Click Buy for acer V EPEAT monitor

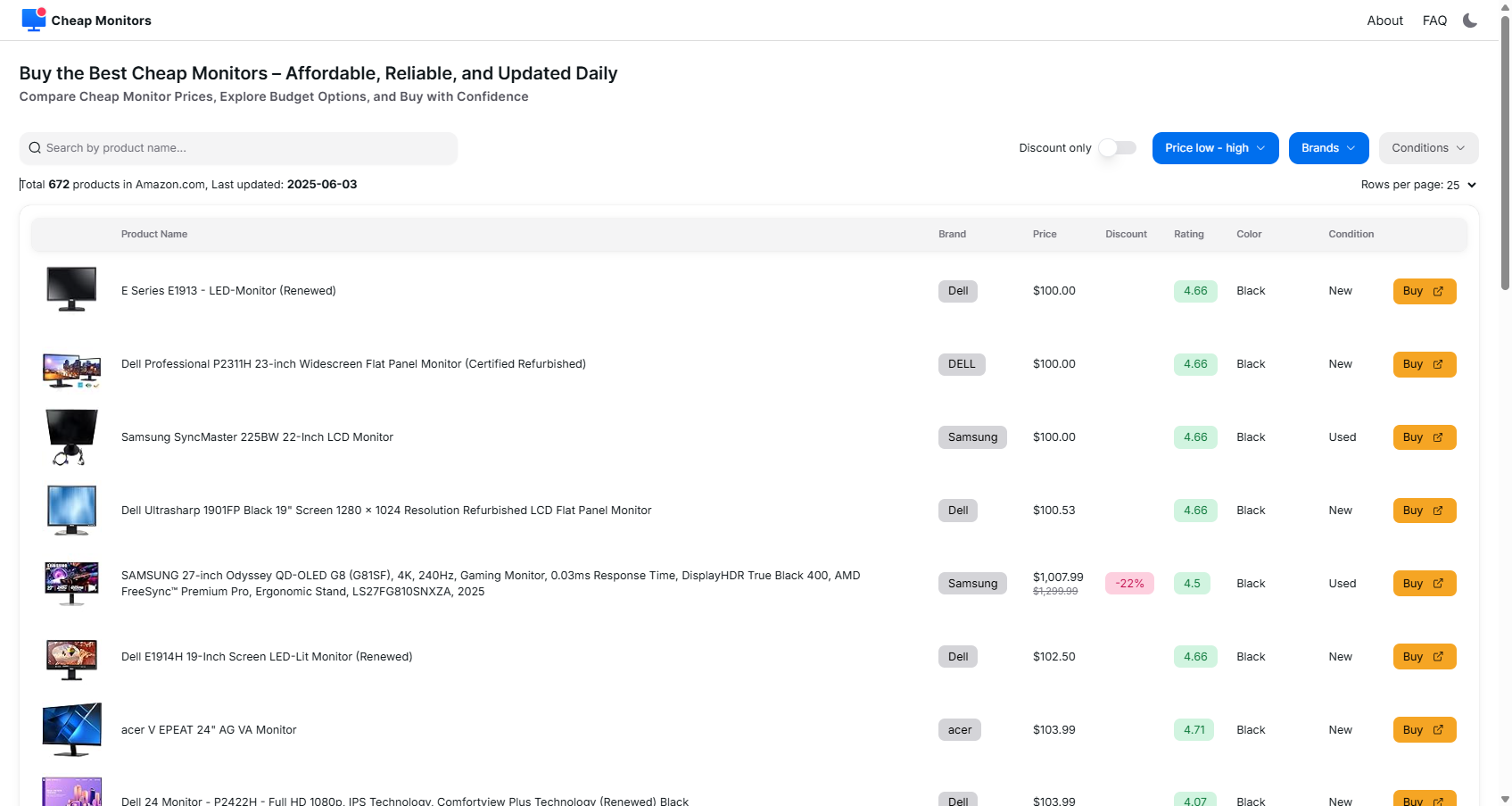[x=1424, y=730]
